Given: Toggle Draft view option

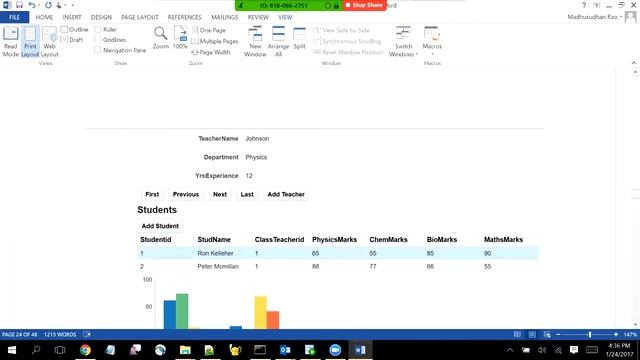Looking at the screenshot, I should (72, 40).
